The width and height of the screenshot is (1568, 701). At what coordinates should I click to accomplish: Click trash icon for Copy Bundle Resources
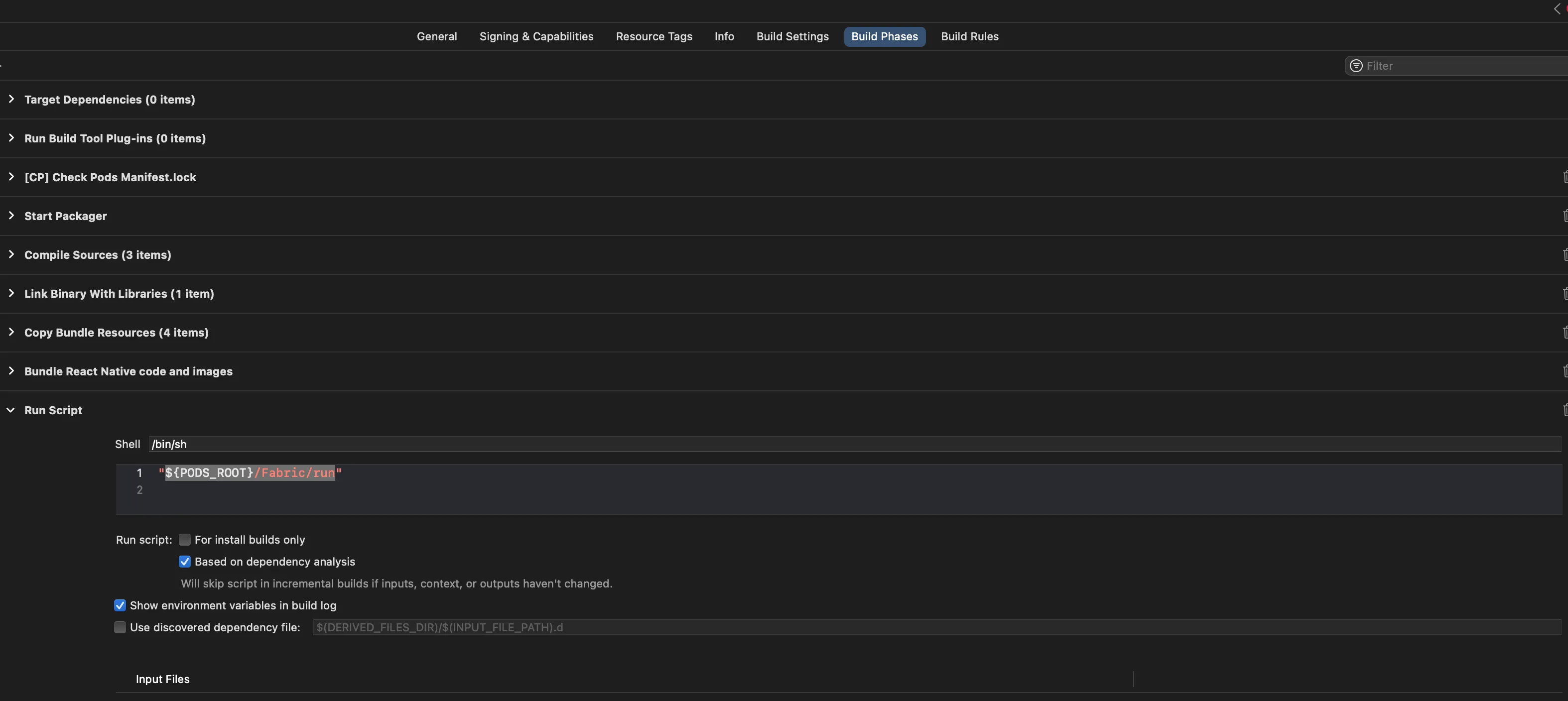(x=1565, y=332)
